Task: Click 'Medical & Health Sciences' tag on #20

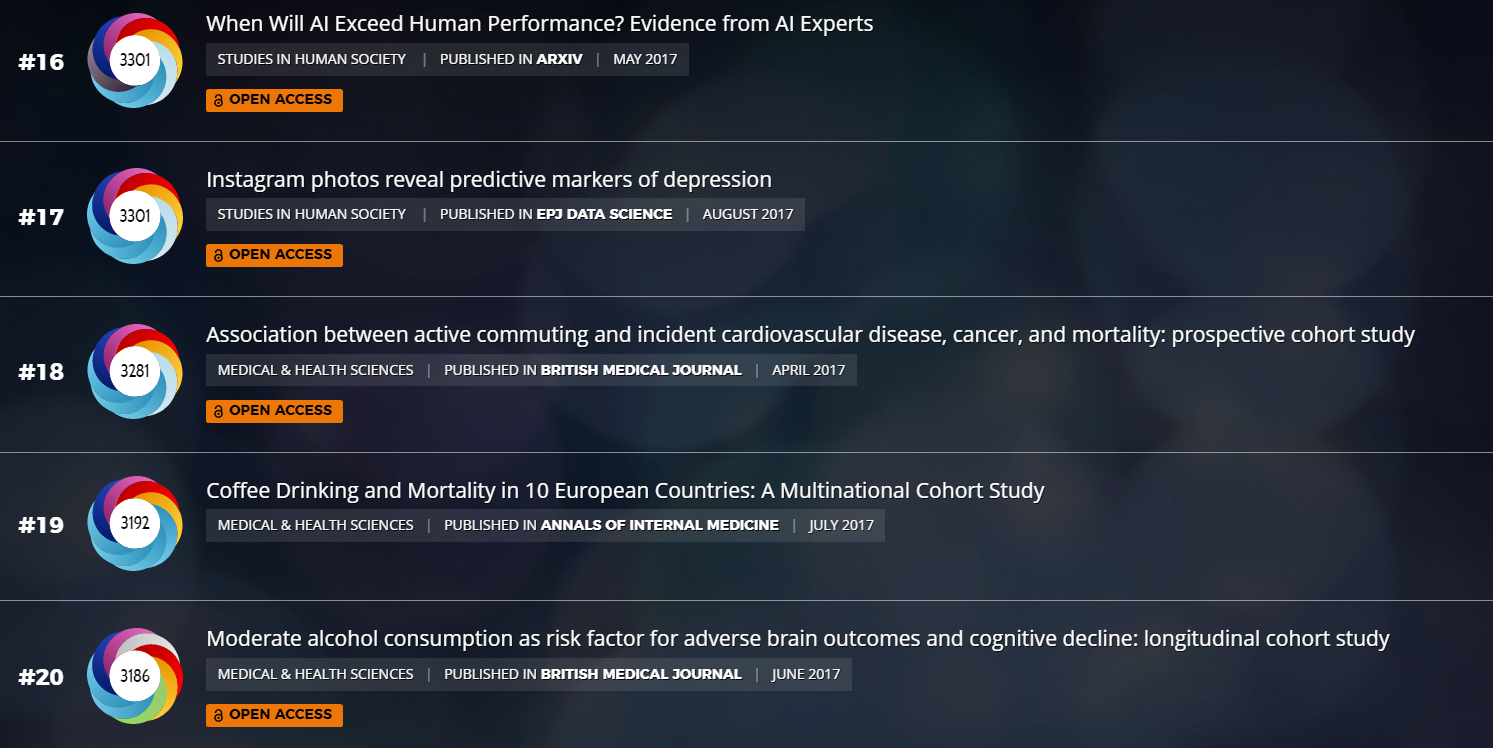Action: 315,674
